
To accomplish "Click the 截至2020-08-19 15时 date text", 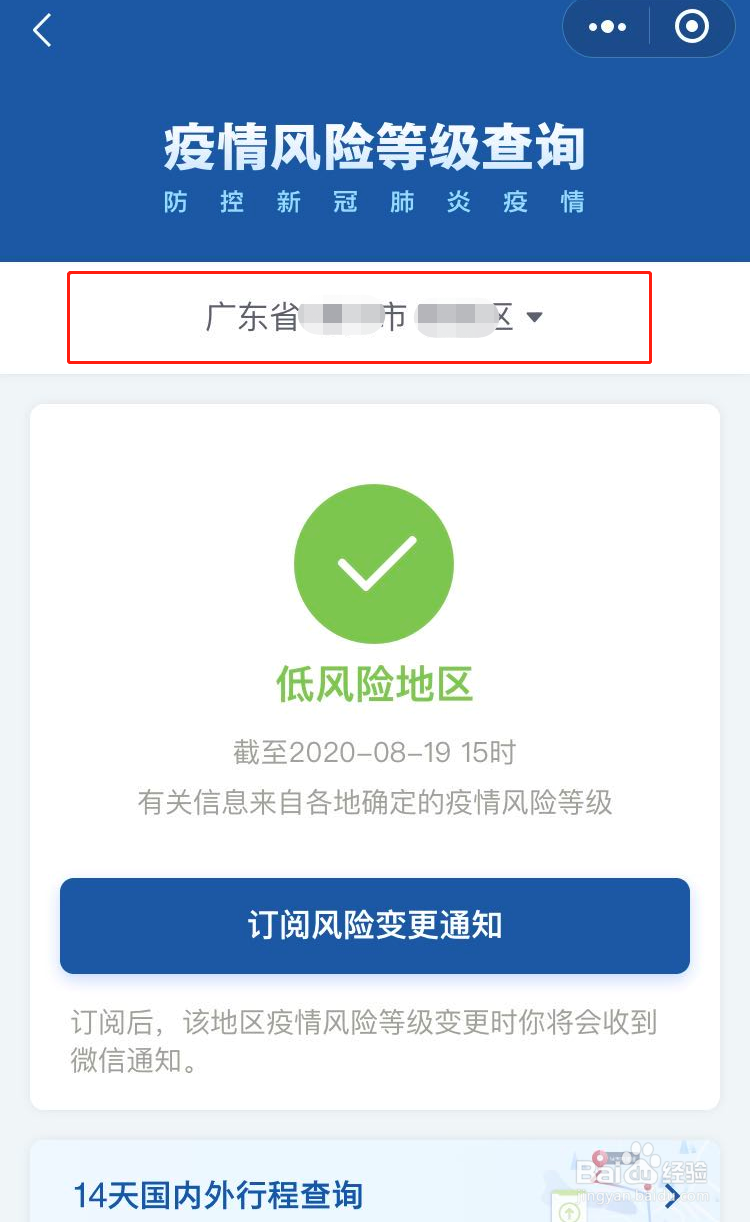I will point(374,753).
